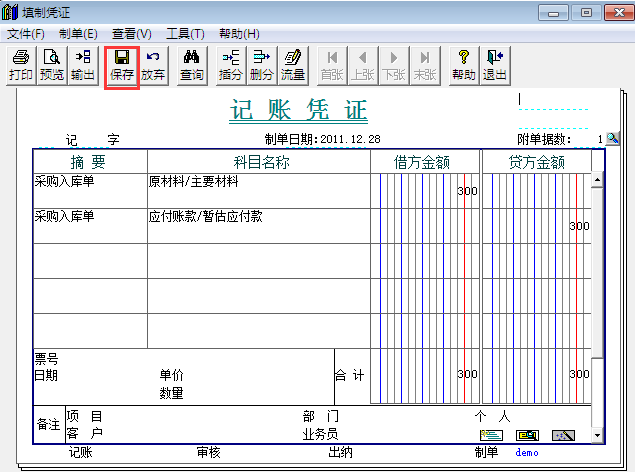635x472 pixels.
Task: Click 删分 (Delete entry) toolbar icon
Action: pyautogui.click(x=261, y=65)
